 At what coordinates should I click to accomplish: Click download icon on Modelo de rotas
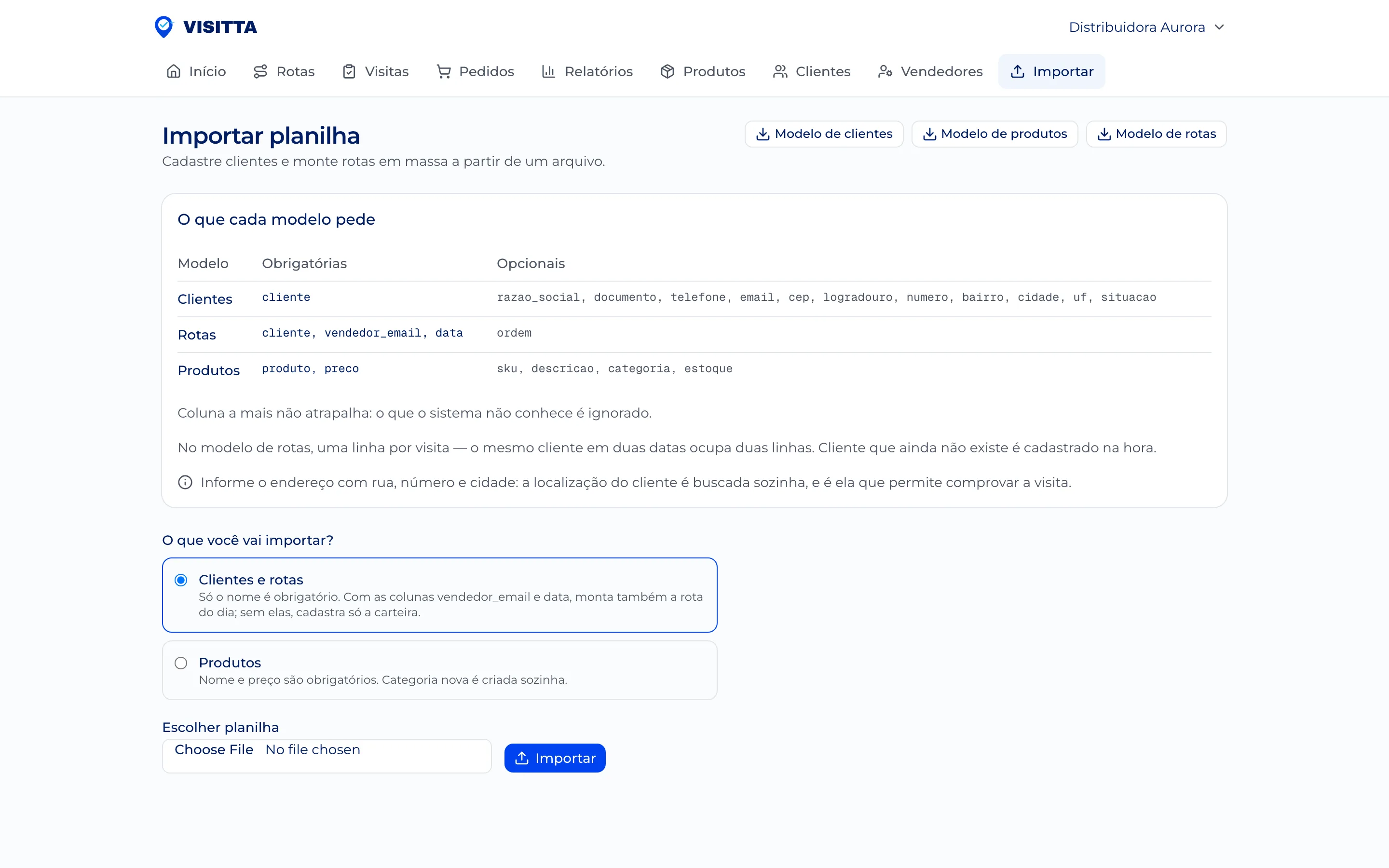point(1104,134)
